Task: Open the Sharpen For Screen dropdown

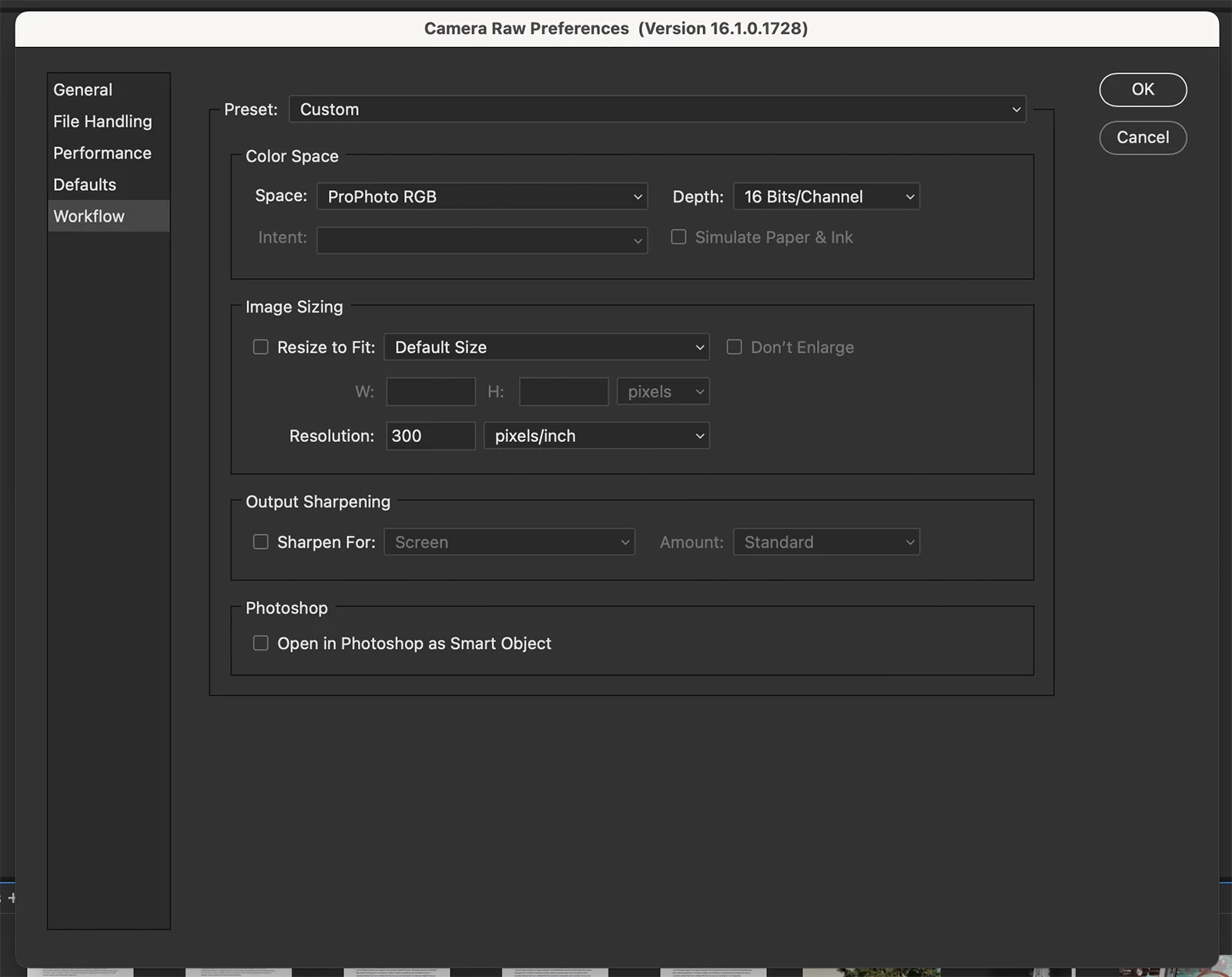Action: pos(509,542)
